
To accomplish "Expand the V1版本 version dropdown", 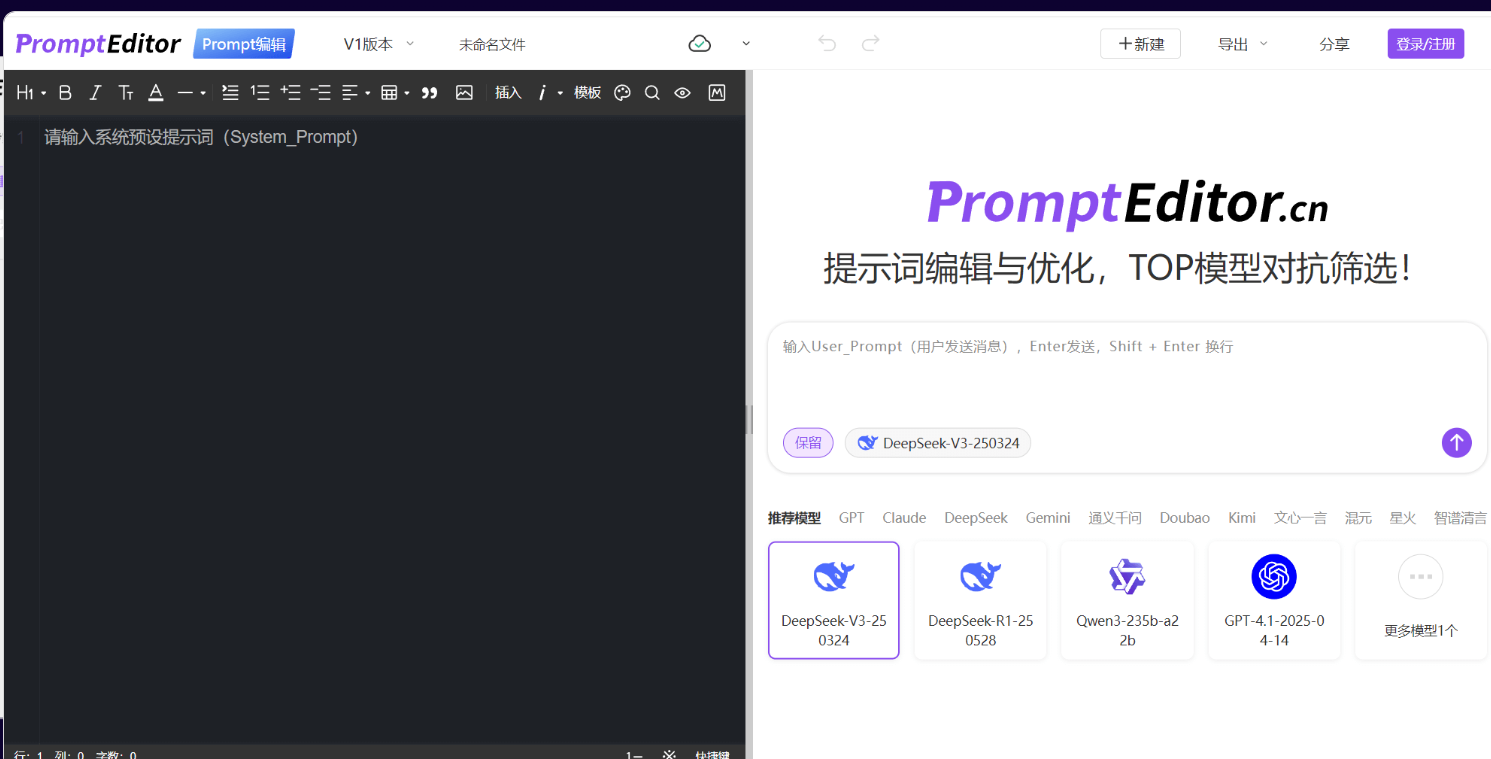I will coord(378,44).
